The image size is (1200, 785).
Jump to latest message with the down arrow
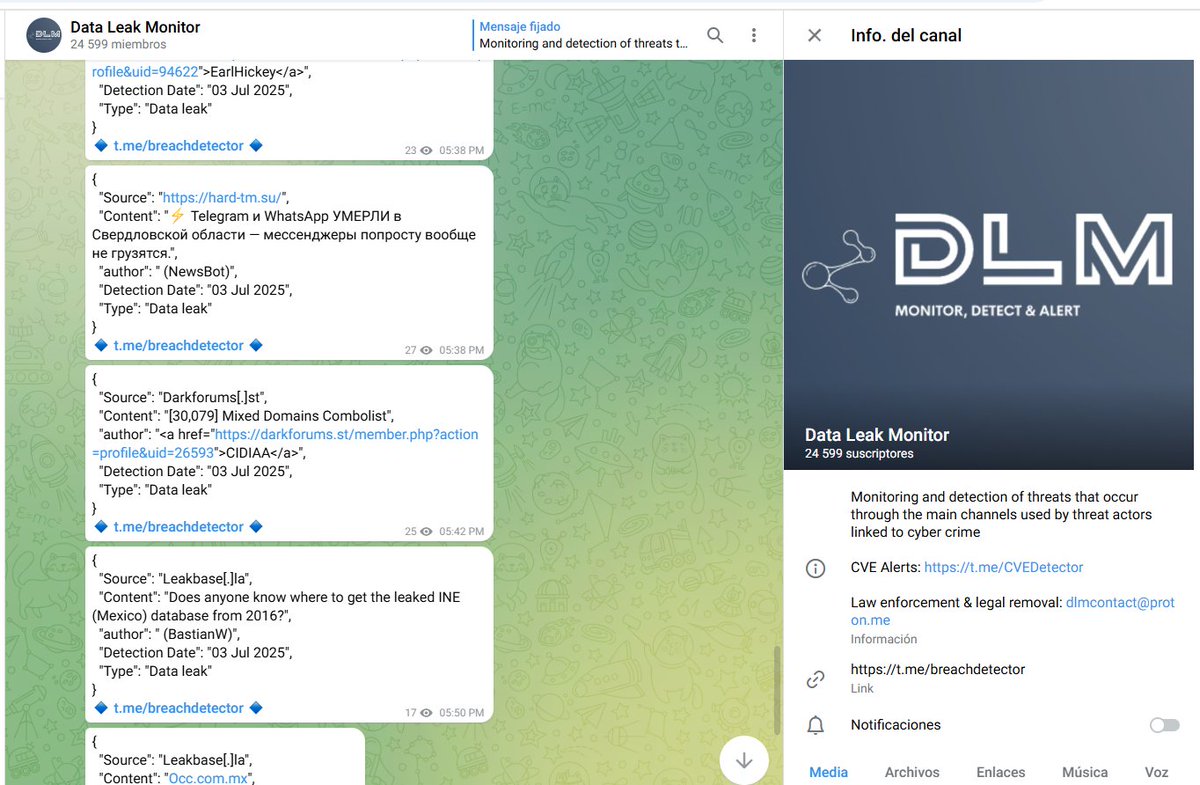point(744,760)
